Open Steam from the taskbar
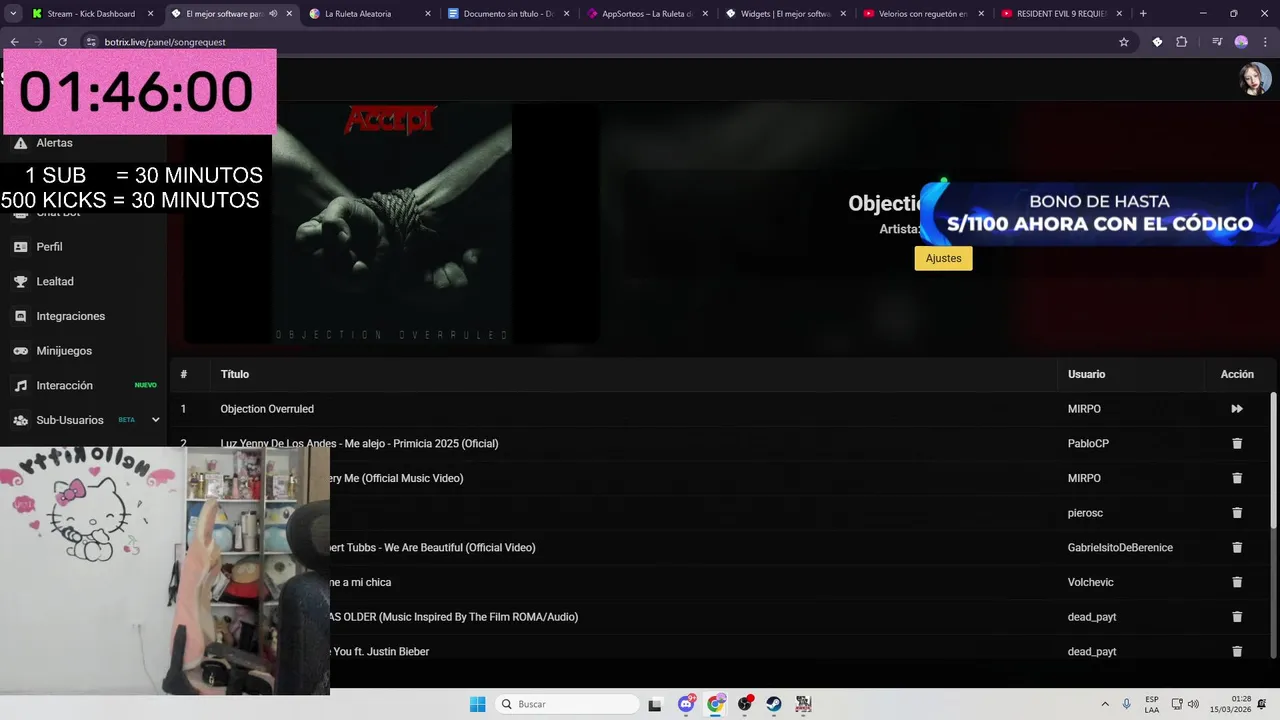Image resolution: width=1280 pixels, height=720 pixels. (x=774, y=704)
